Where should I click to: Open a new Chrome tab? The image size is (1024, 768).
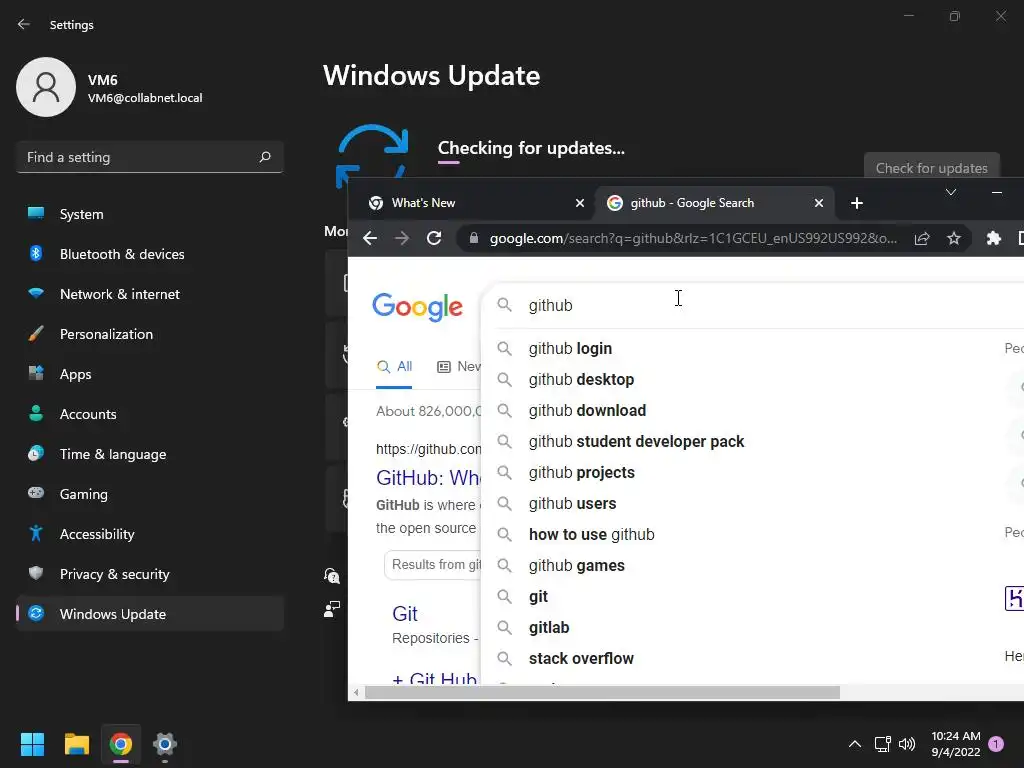(x=857, y=203)
